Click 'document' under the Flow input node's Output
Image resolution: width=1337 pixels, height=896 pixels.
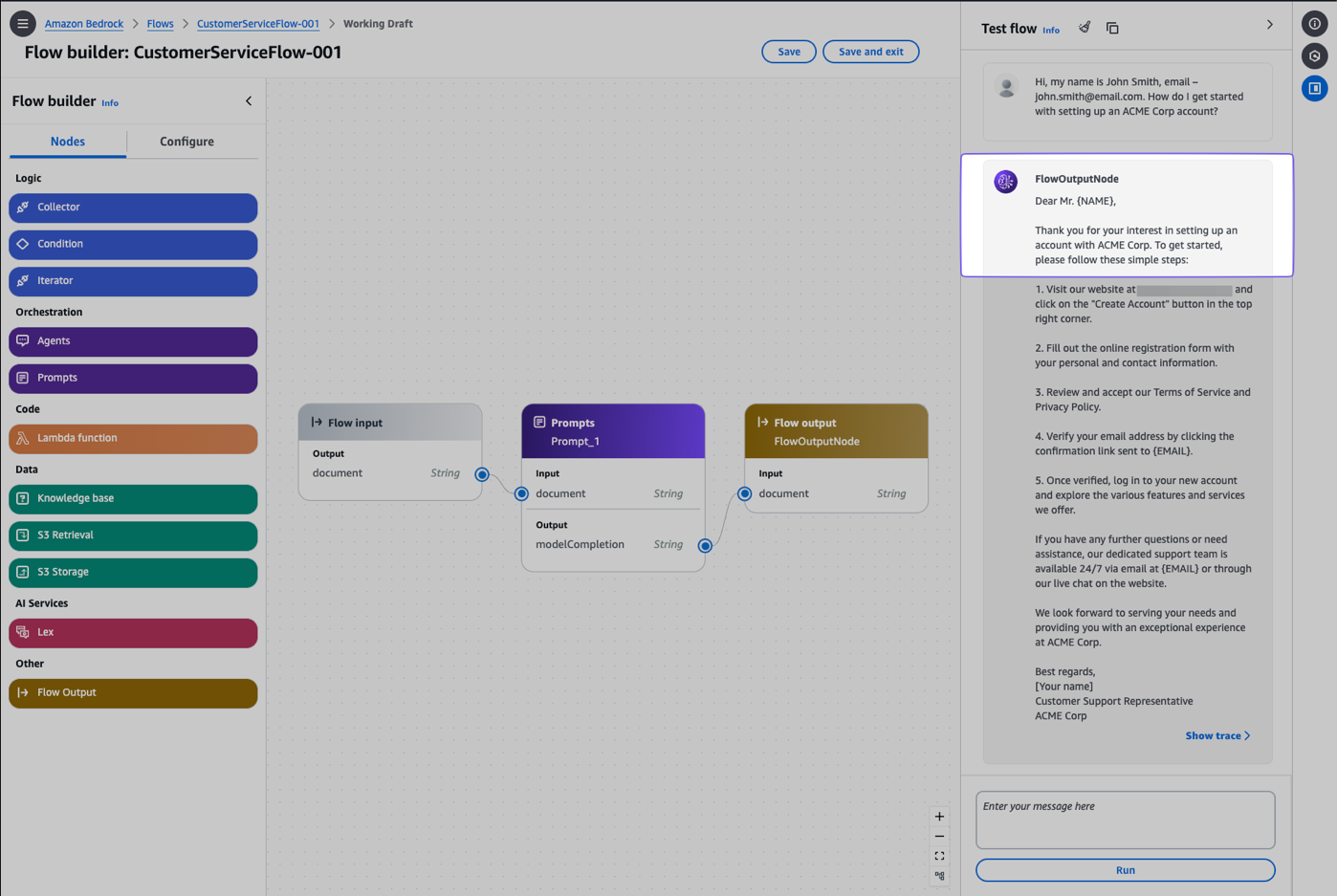point(338,473)
